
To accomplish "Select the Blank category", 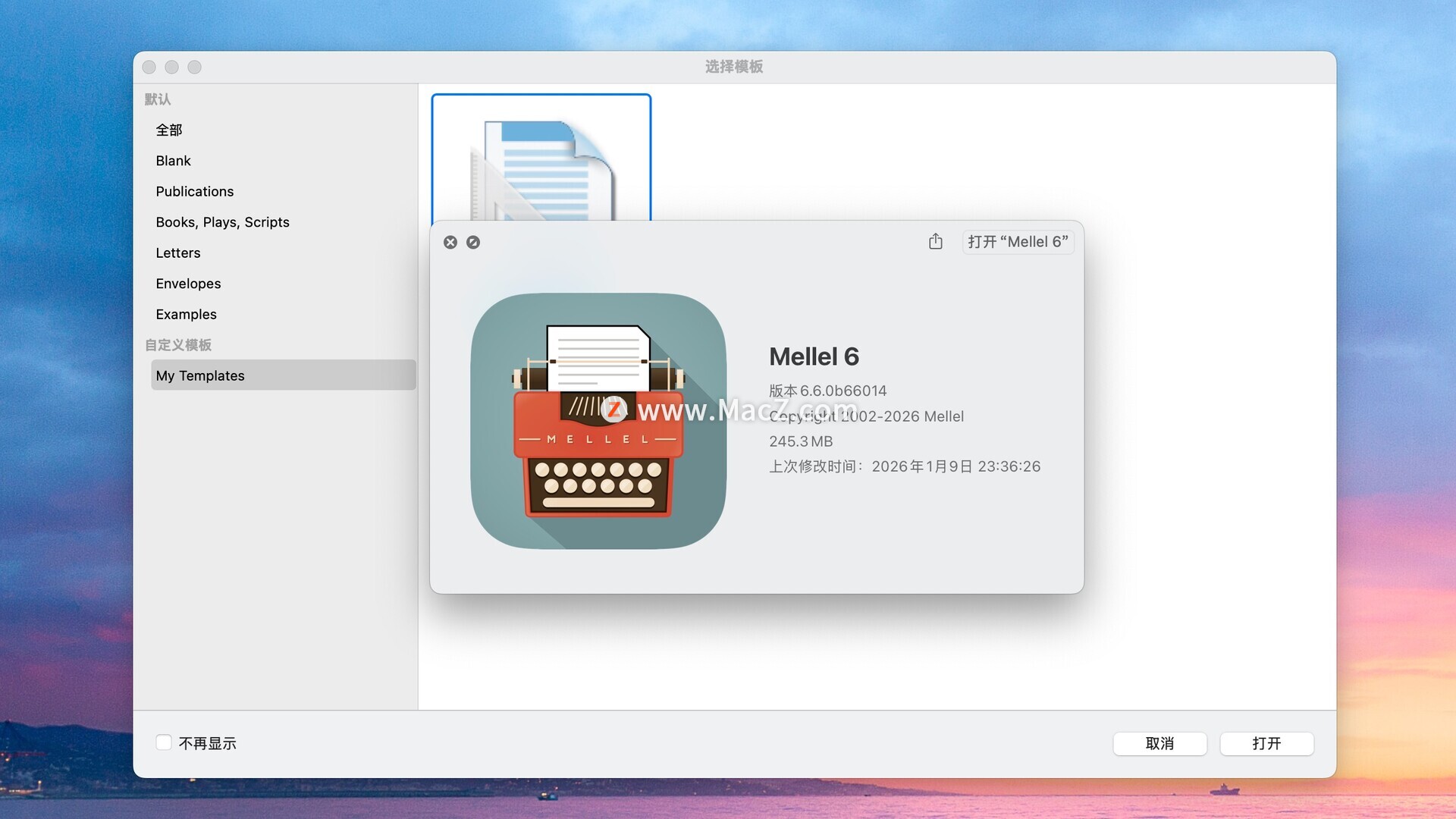I will coord(173,161).
